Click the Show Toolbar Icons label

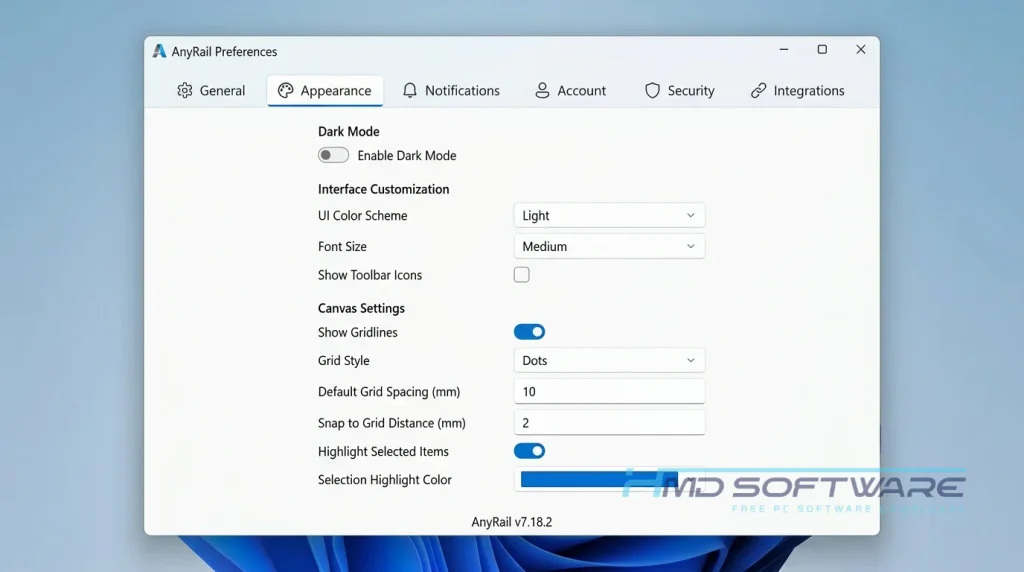[x=370, y=275]
